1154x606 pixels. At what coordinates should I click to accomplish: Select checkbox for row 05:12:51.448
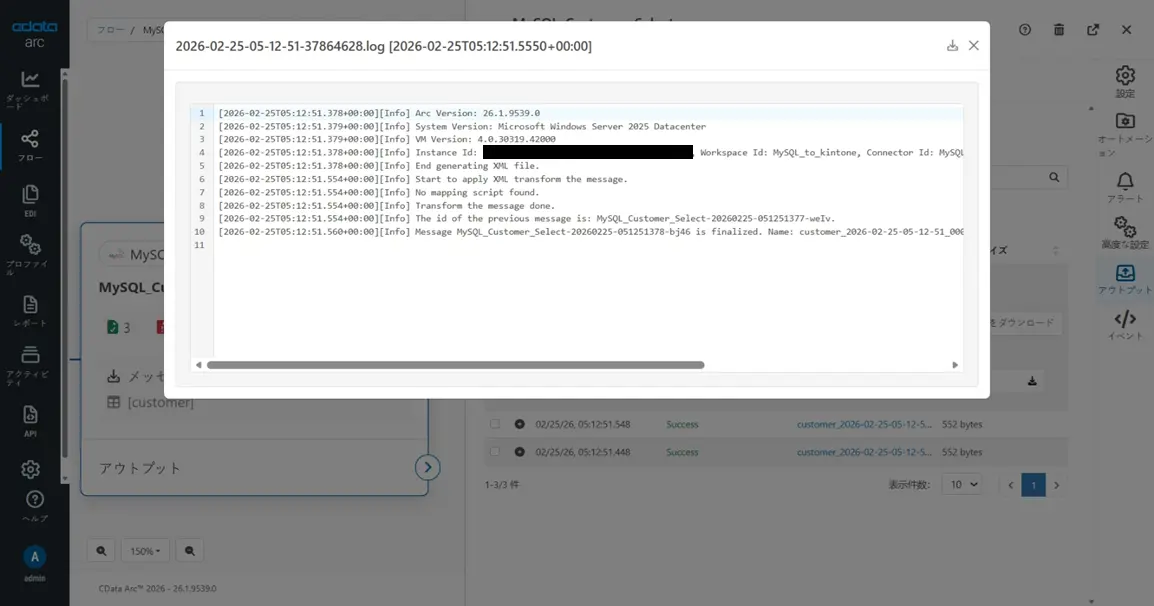495,452
